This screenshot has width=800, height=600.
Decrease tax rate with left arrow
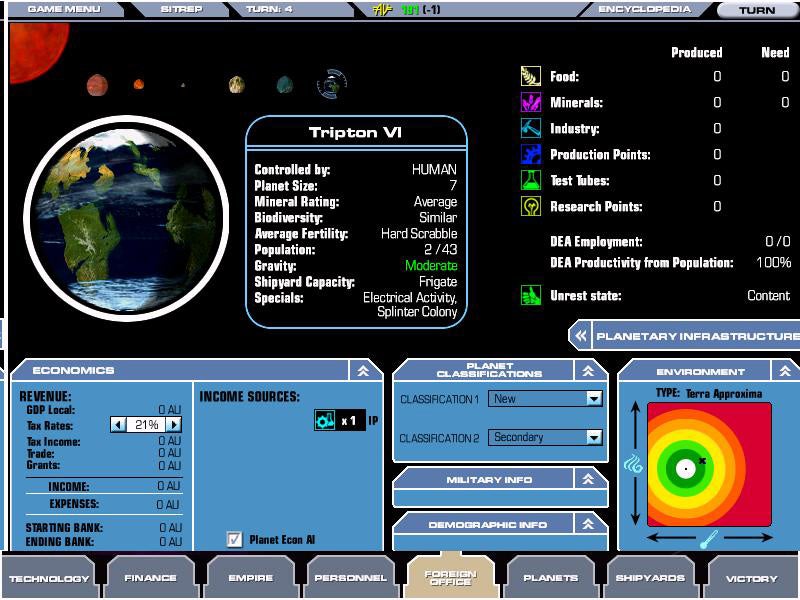click(x=118, y=425)
